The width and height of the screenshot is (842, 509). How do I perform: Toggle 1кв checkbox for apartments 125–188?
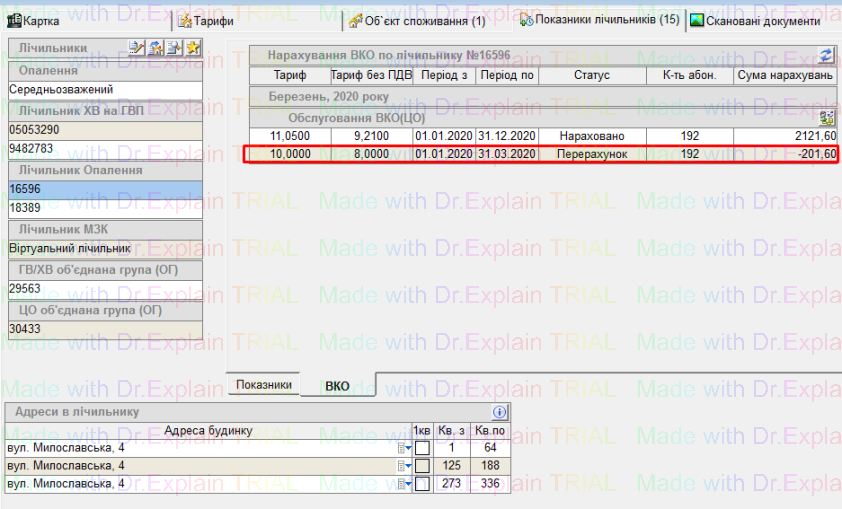[422, 466]
